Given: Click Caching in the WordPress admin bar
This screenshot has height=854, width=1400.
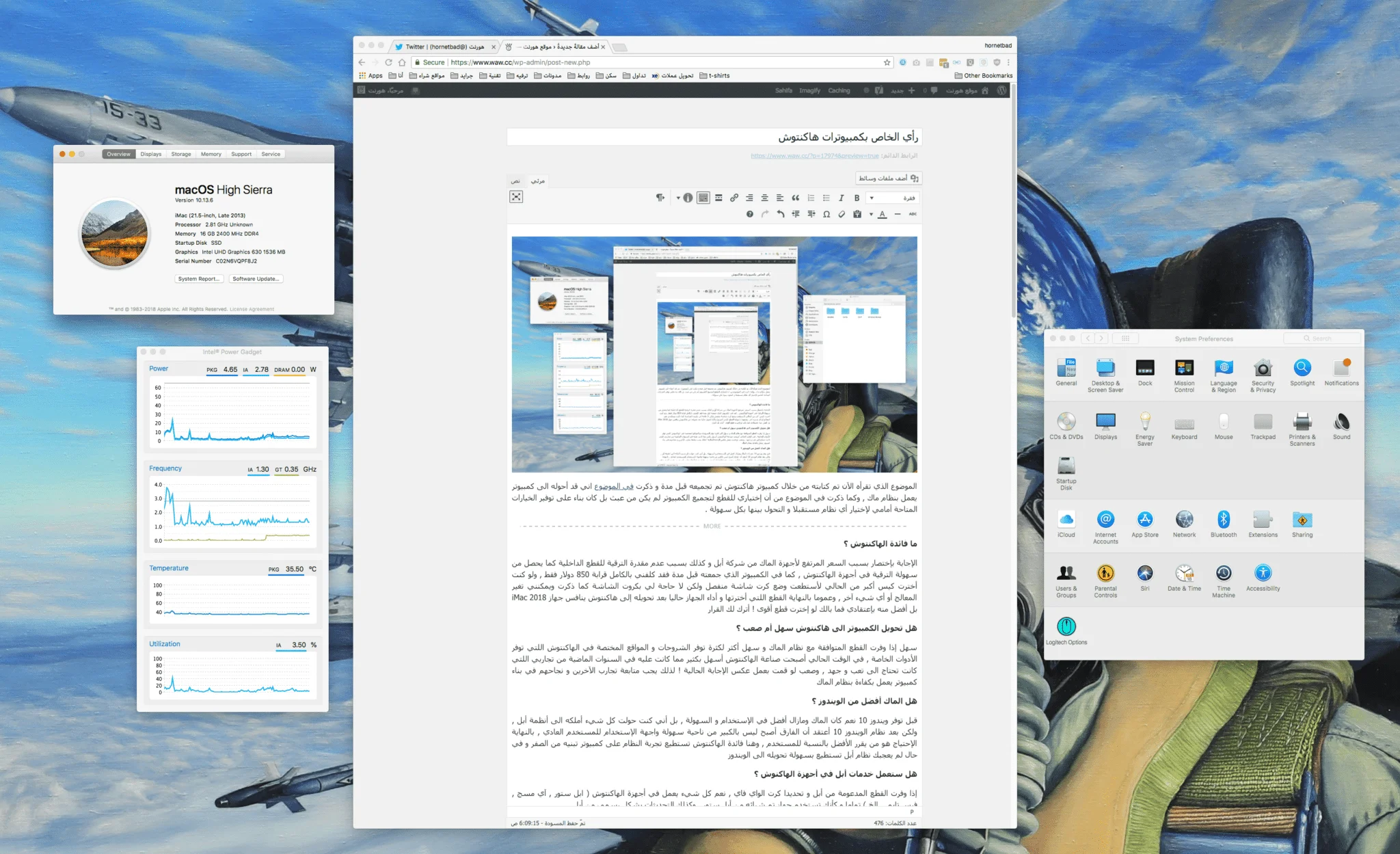Looking at the screenshot, I should [839, 90].
